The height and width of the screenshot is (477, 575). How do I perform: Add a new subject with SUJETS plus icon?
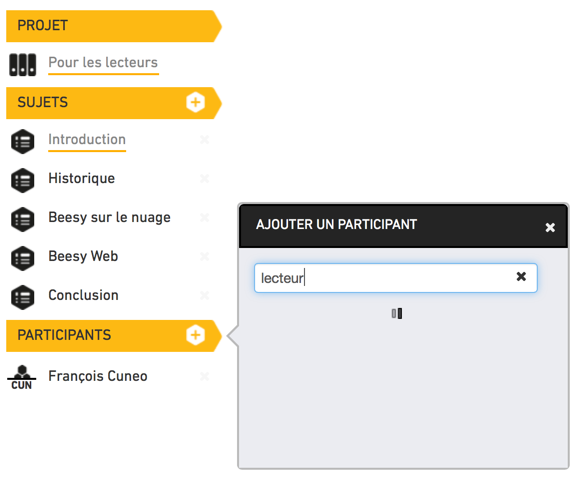pos(195,102)
